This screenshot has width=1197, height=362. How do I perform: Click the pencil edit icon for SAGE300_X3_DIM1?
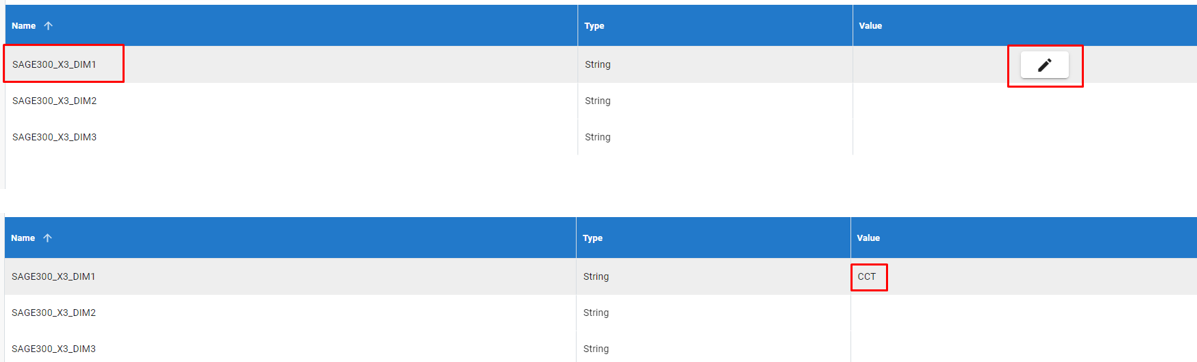[x=1044, y=66]
